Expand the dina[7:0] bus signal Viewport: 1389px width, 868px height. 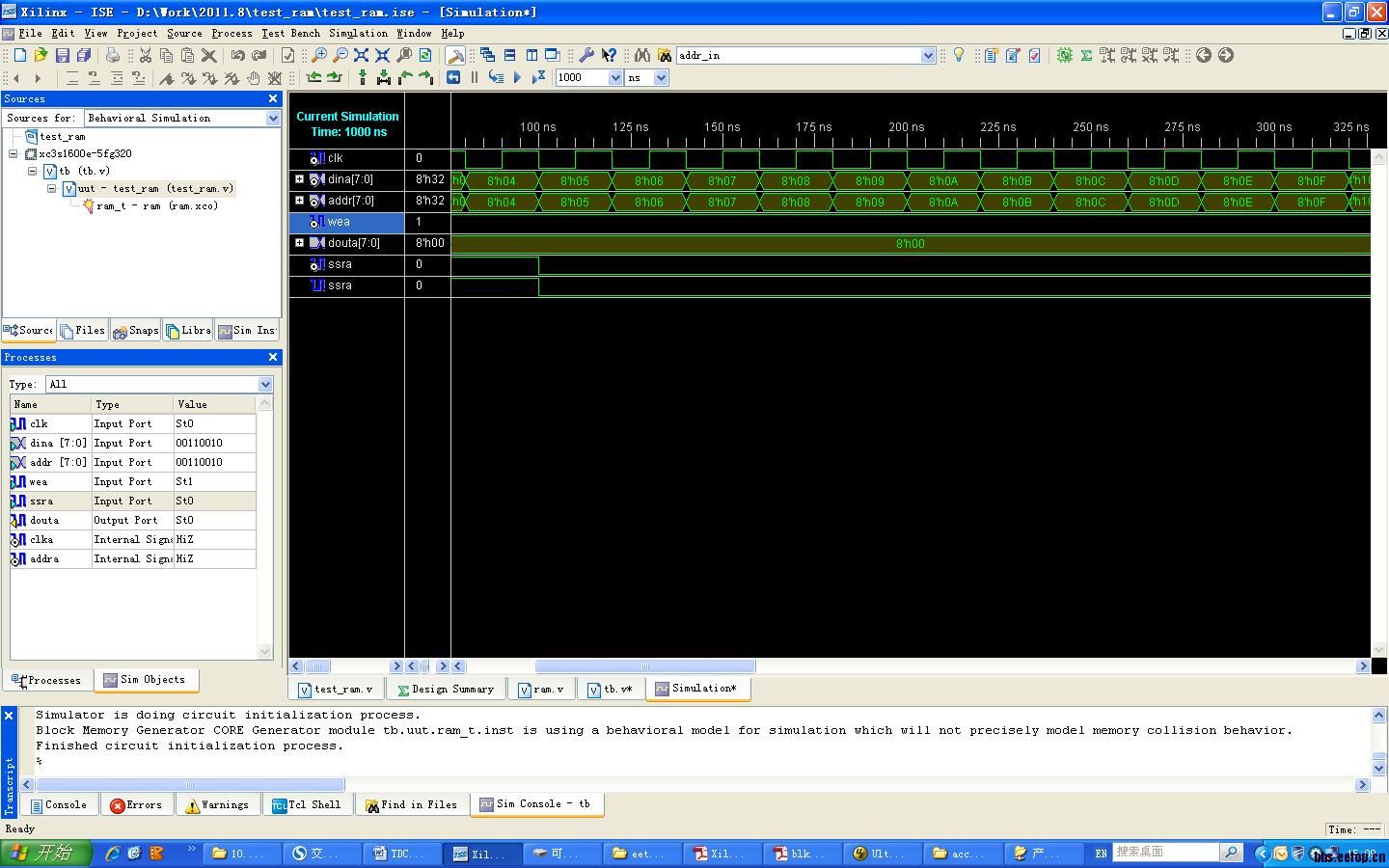[299, 179]
